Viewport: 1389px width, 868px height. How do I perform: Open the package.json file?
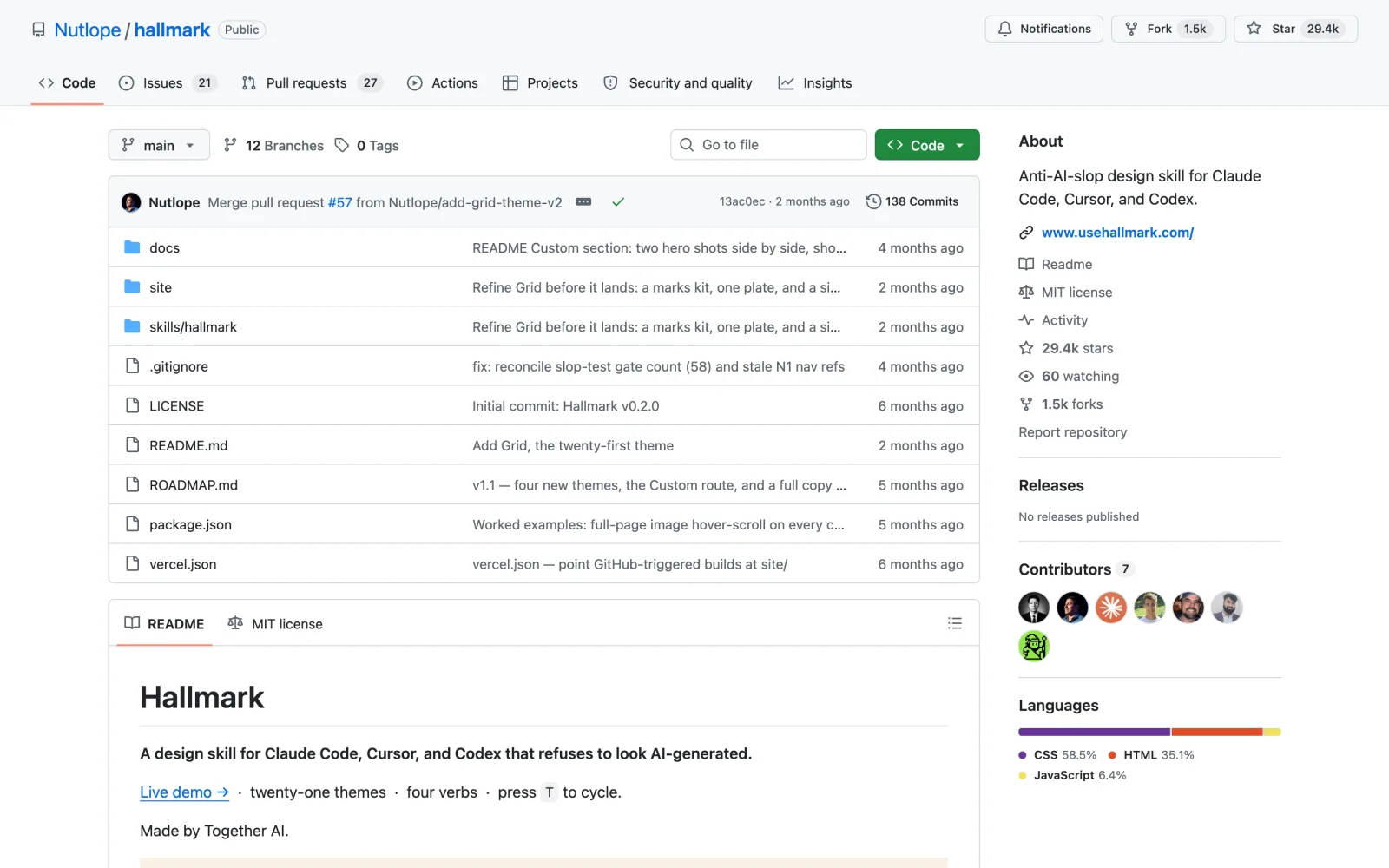190,525
